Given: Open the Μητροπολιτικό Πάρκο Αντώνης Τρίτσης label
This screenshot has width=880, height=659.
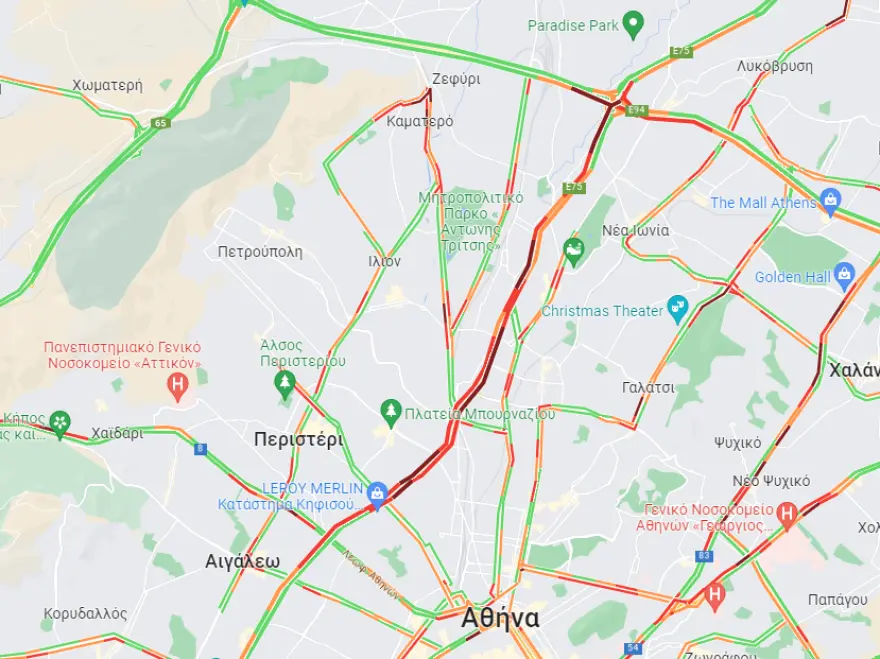Looking at the screenshot, I should pos(471,222).
